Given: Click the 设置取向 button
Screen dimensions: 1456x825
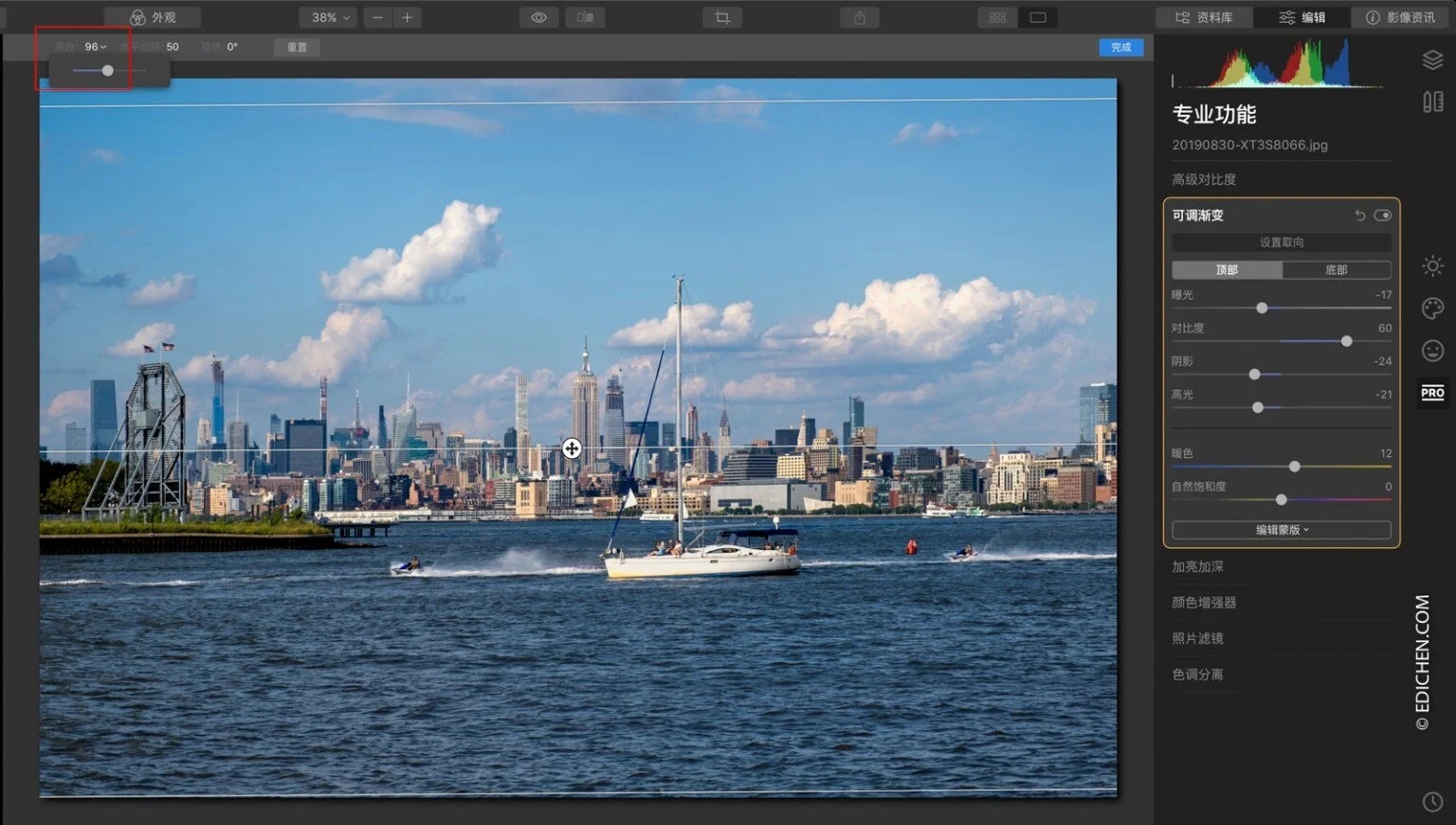Looking at the screenshot, I should 1282,243.
